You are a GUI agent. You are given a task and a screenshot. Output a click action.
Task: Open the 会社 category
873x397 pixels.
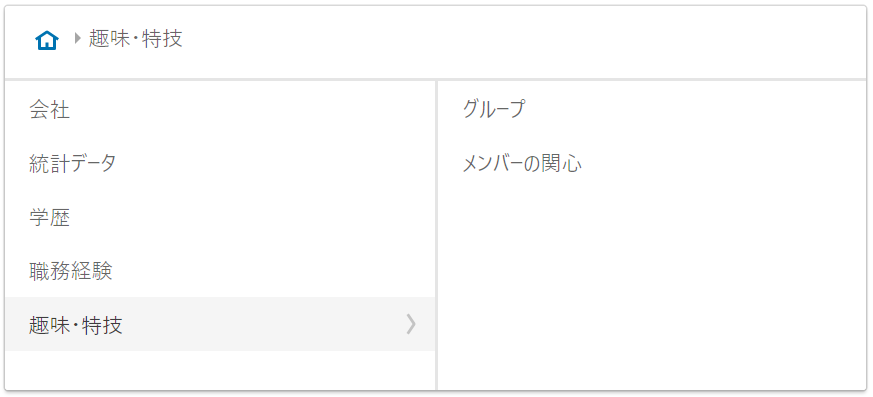(x=220, y=110)
